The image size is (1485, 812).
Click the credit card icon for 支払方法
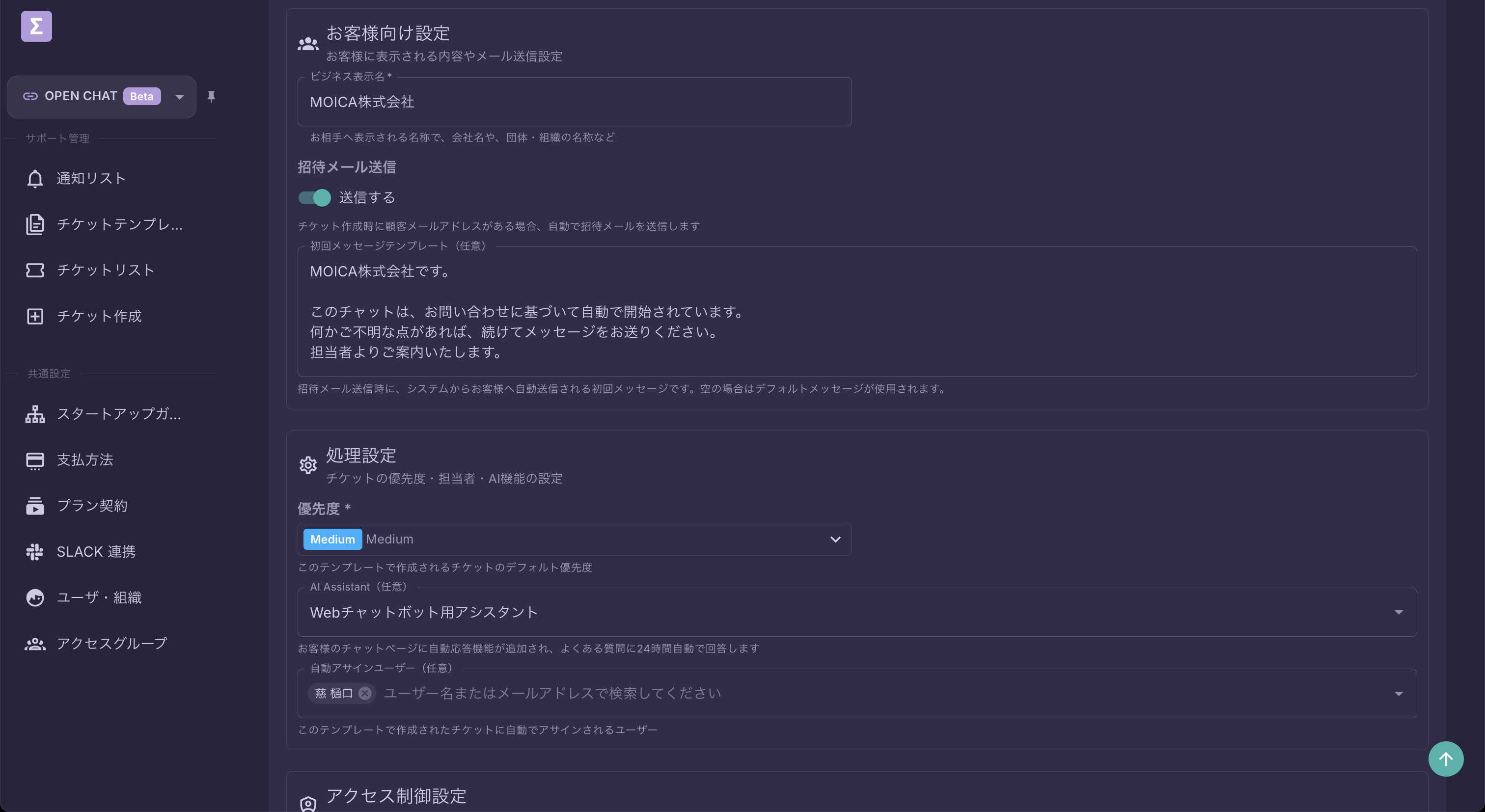pyautogui.click(x=35, y=460)
